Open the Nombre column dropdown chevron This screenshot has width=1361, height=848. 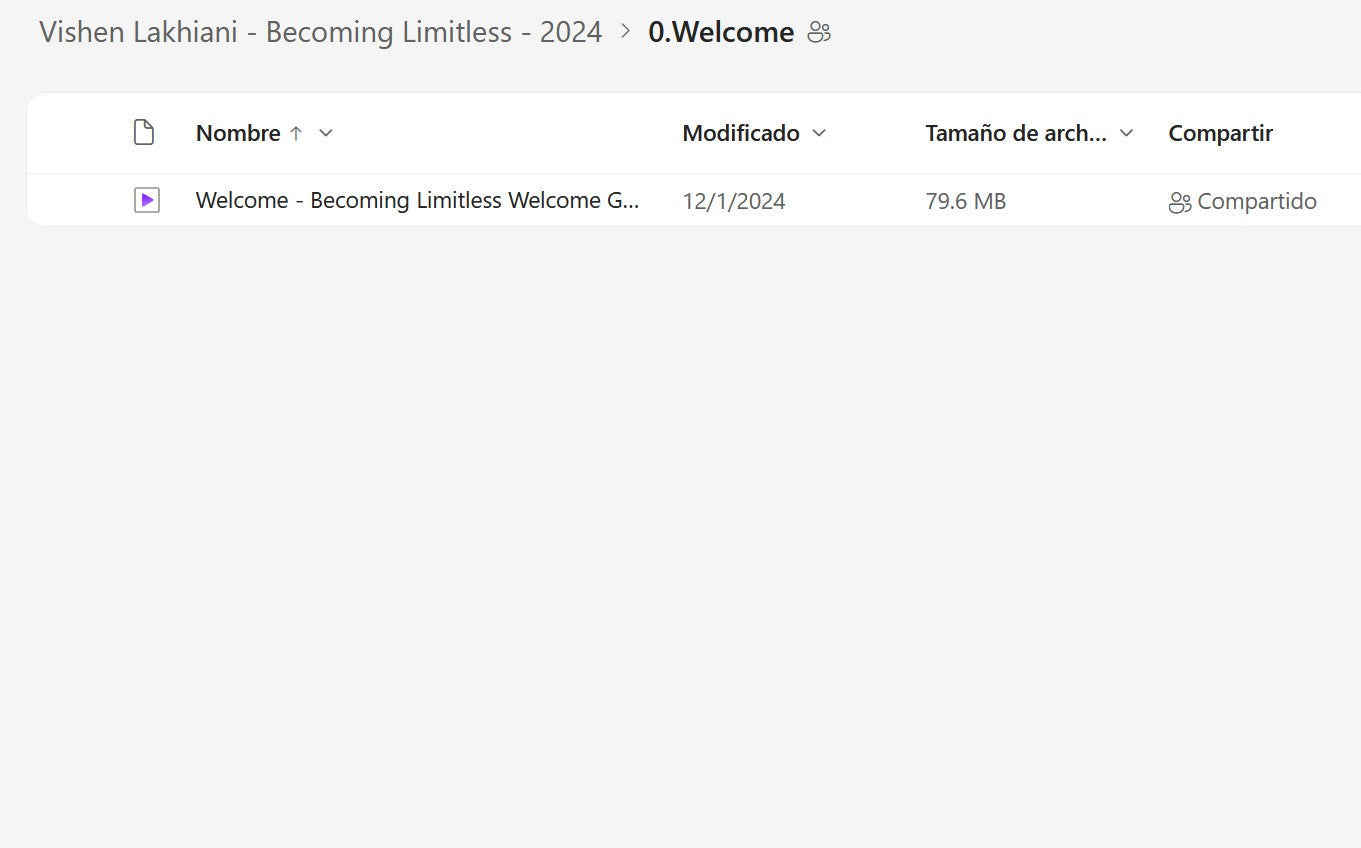pos(326,133)
